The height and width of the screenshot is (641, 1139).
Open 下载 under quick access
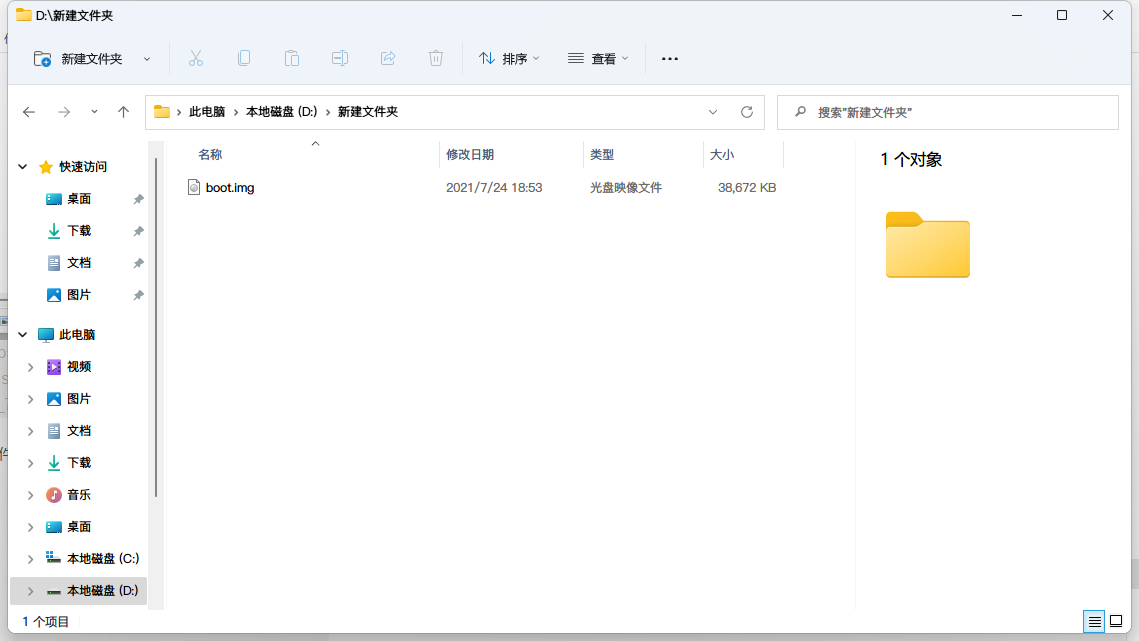pyautogui.click(x=78, y=231)
